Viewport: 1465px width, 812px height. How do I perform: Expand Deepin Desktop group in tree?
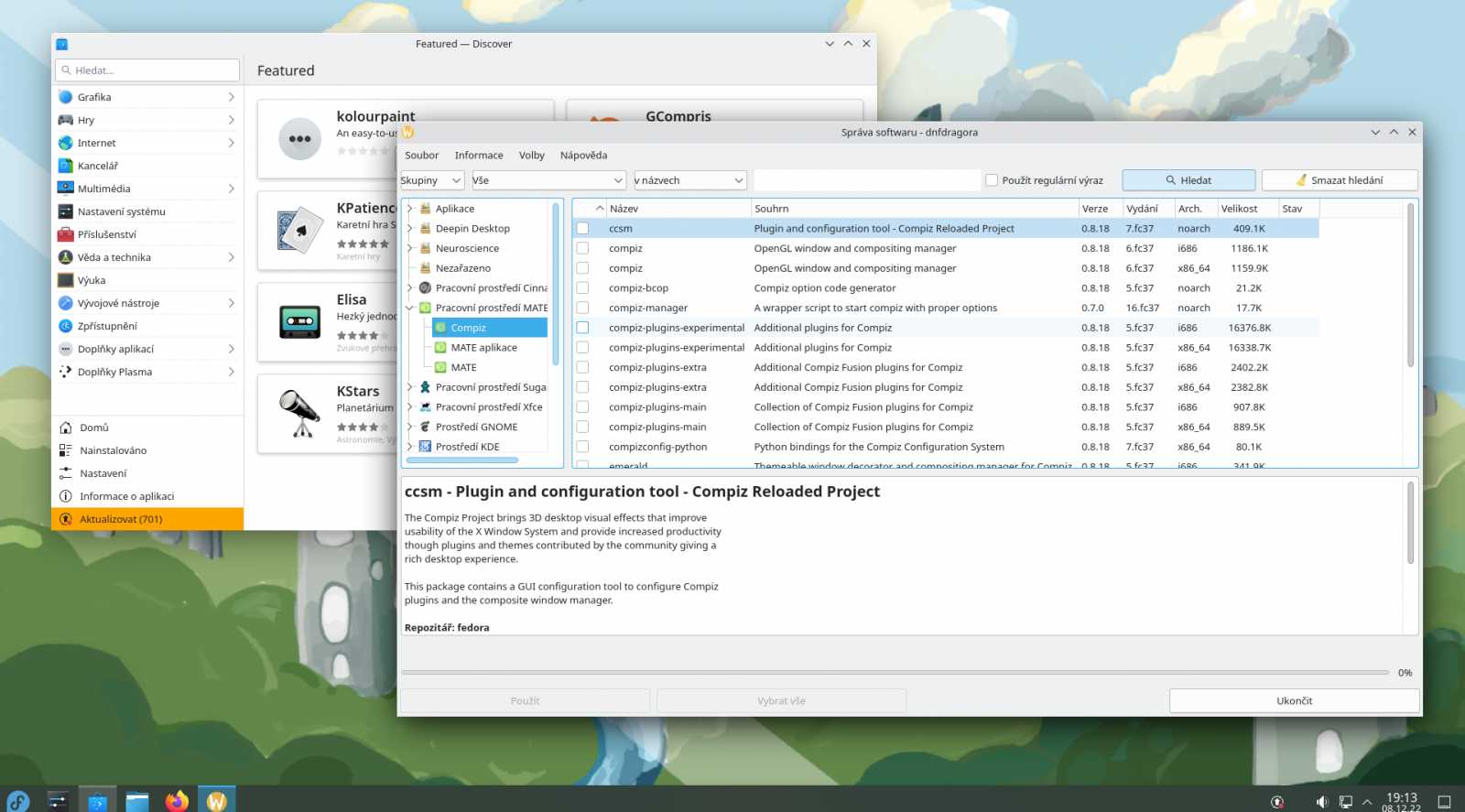click(410, 229)
